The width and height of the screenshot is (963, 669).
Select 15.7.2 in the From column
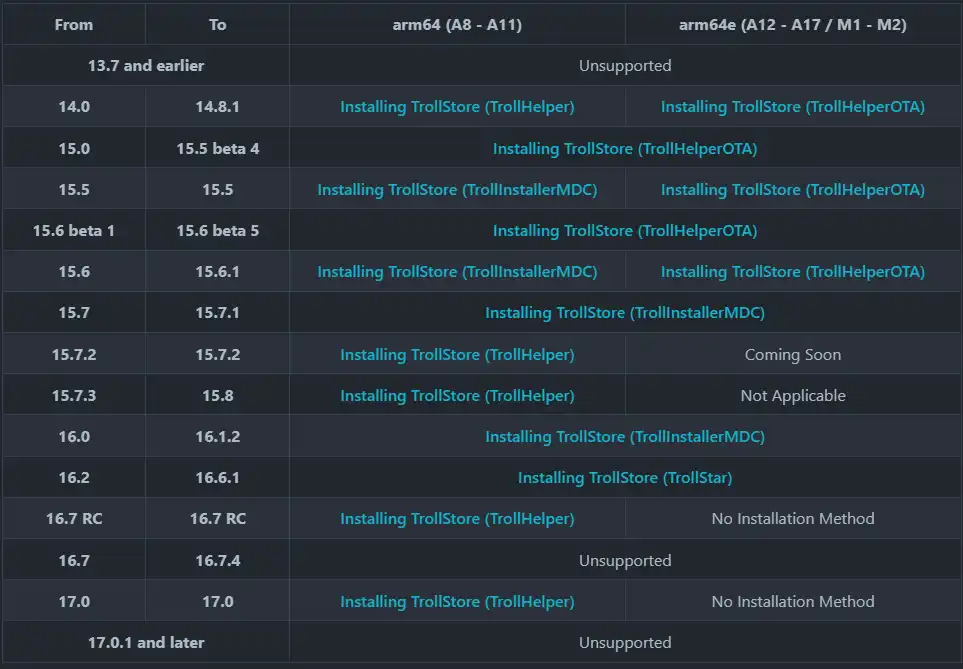tap(74, 354)
